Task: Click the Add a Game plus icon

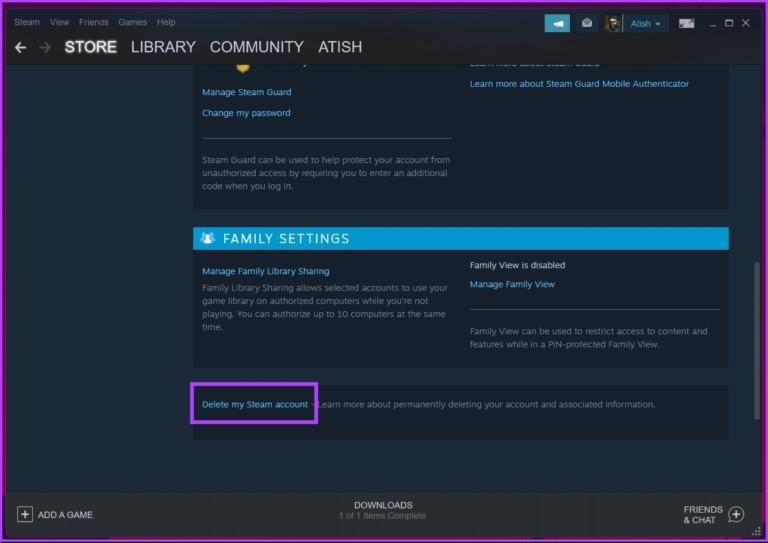Action: coord(24,514)
